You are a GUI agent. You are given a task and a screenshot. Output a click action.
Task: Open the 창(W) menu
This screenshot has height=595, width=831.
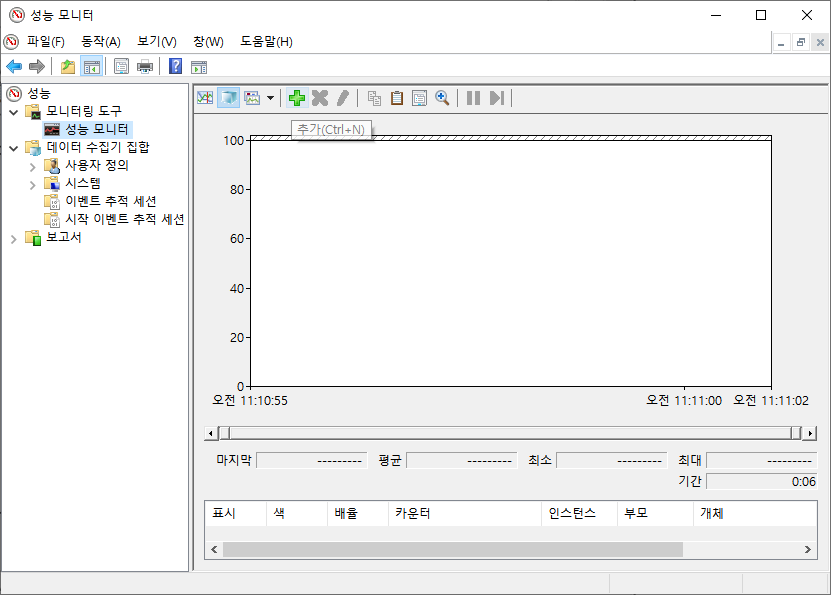pos(208,41)
